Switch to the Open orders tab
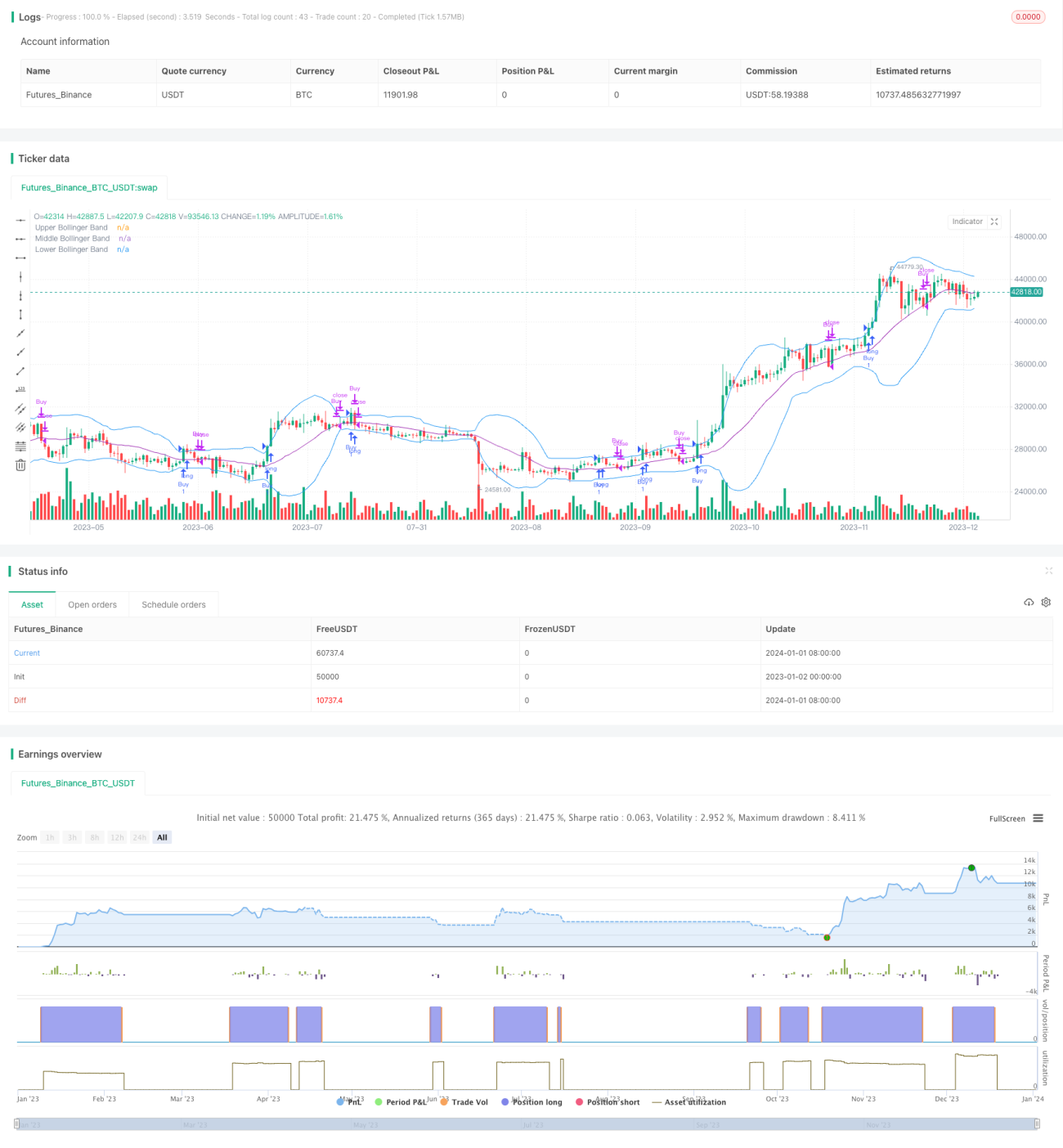The width and height of the screenshot is (1063, 1148). [x=92, y=604]
